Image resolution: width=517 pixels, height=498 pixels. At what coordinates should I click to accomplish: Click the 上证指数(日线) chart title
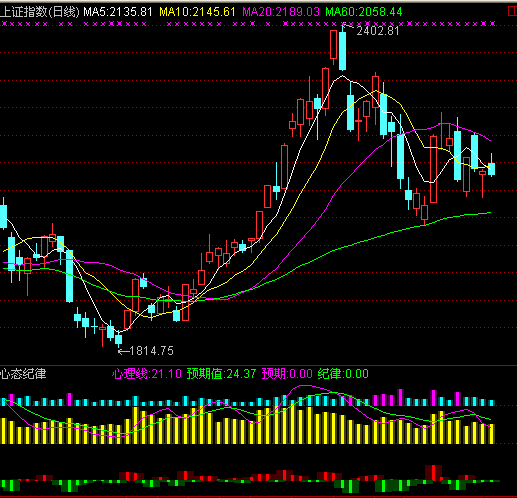pos(40,12)
